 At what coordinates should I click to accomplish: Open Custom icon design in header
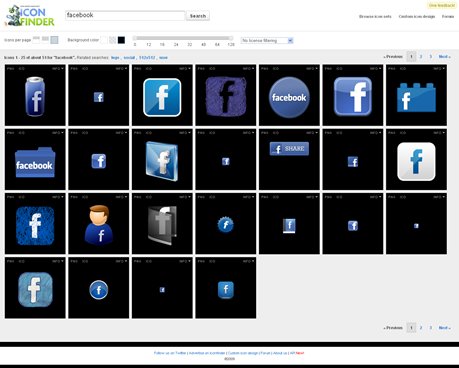point(417,16)
